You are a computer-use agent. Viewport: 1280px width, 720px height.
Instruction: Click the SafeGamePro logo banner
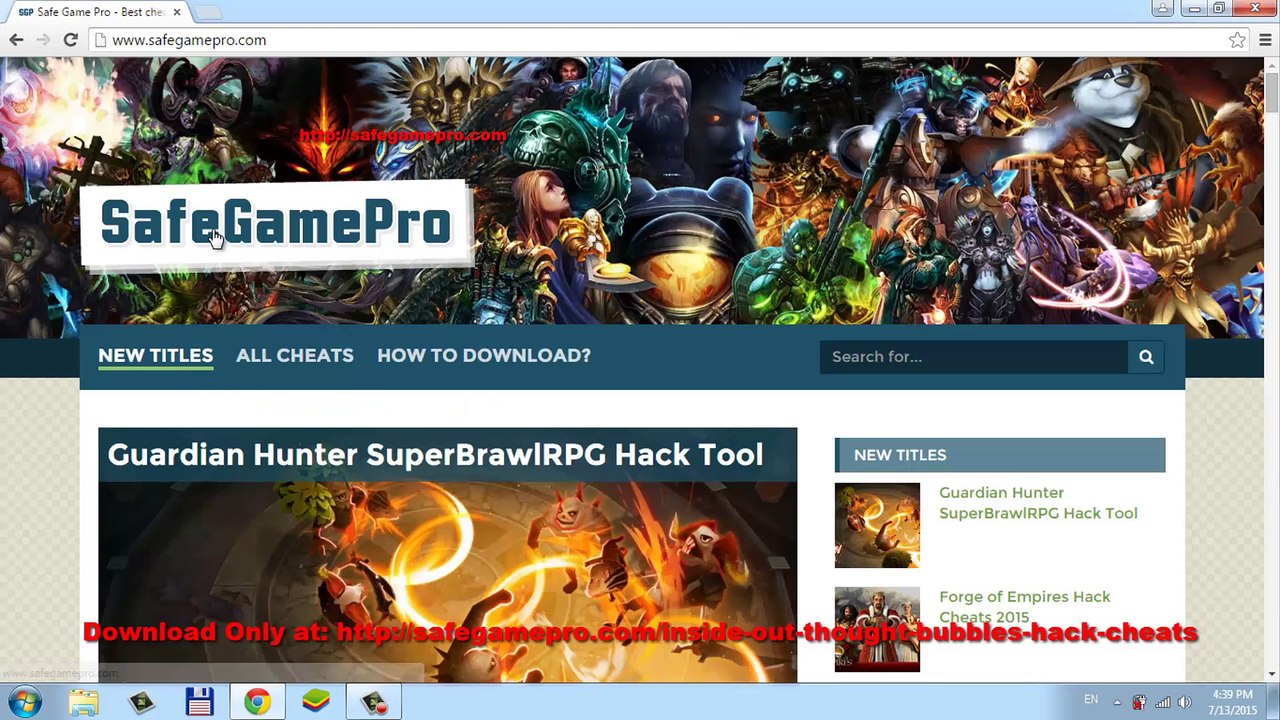[275, 224]
